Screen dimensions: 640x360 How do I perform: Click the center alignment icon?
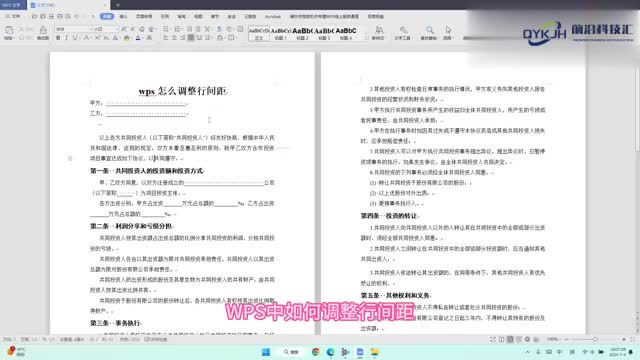174,38
